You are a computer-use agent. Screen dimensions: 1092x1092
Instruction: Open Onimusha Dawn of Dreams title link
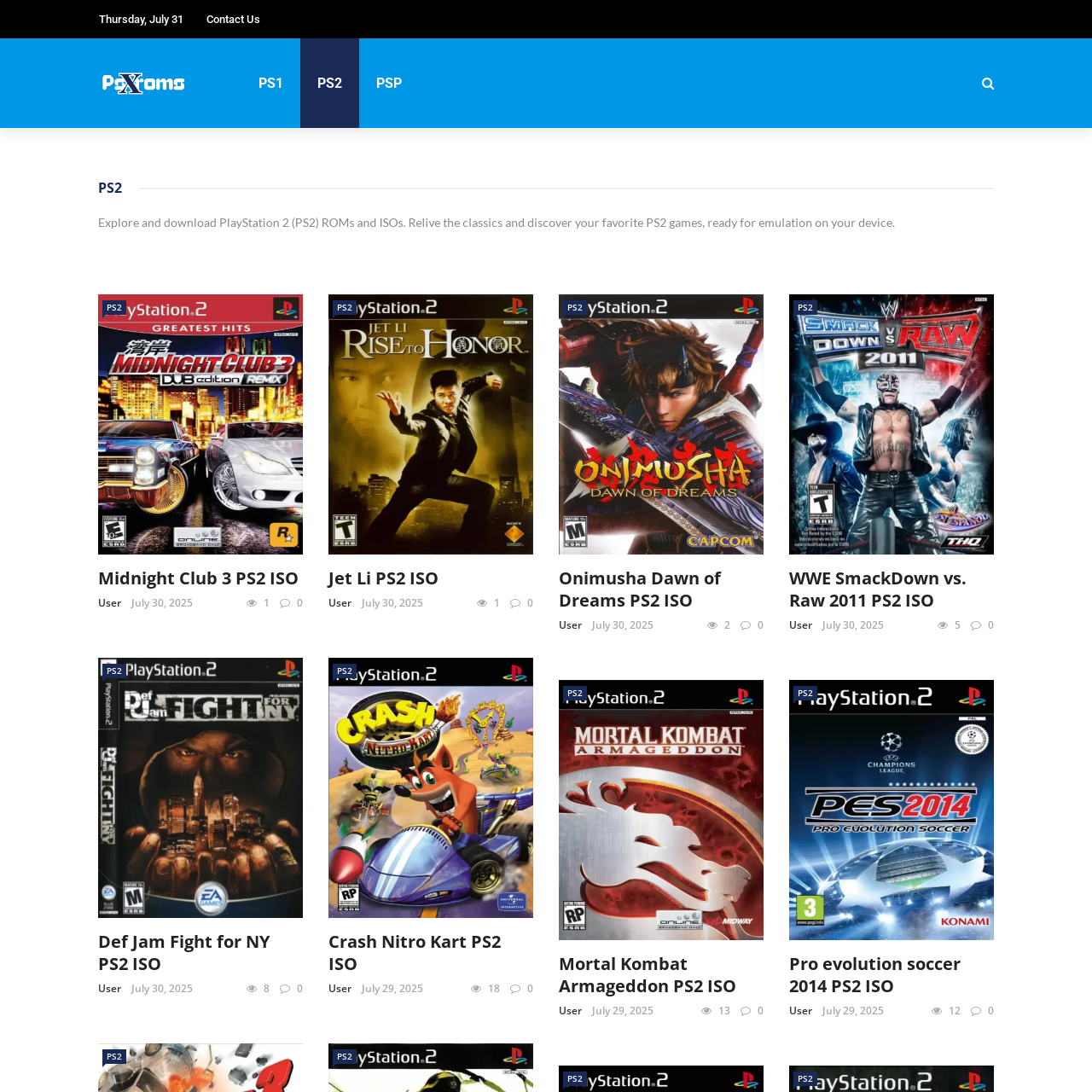click(640, 590)
